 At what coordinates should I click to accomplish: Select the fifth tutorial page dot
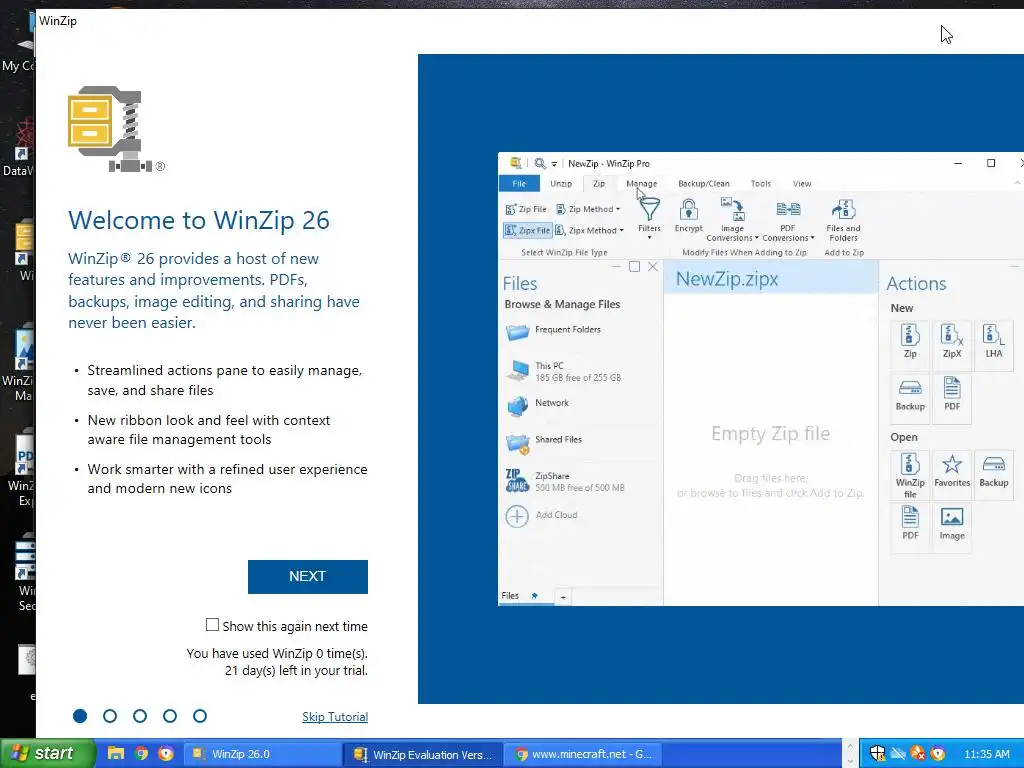coord(200,716)
